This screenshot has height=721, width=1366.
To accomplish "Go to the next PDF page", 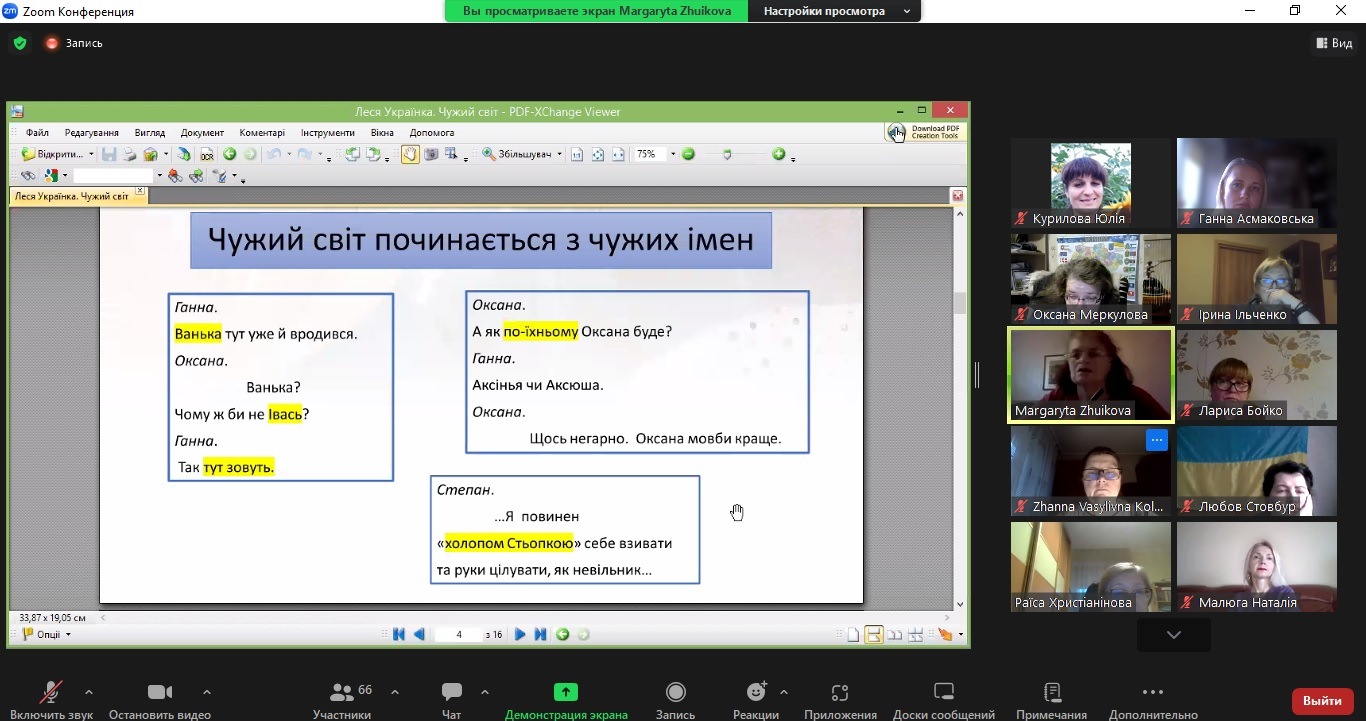I will (520, 634).
